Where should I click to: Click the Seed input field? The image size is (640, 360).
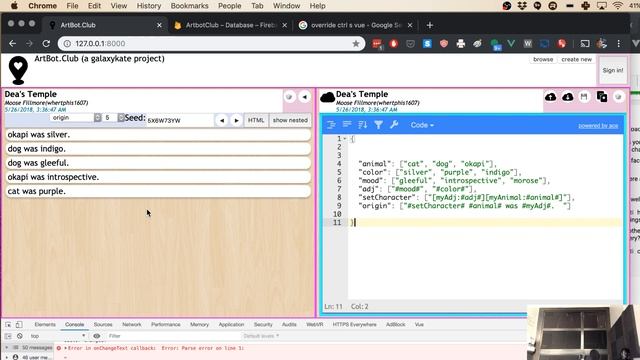coord(180,120)
